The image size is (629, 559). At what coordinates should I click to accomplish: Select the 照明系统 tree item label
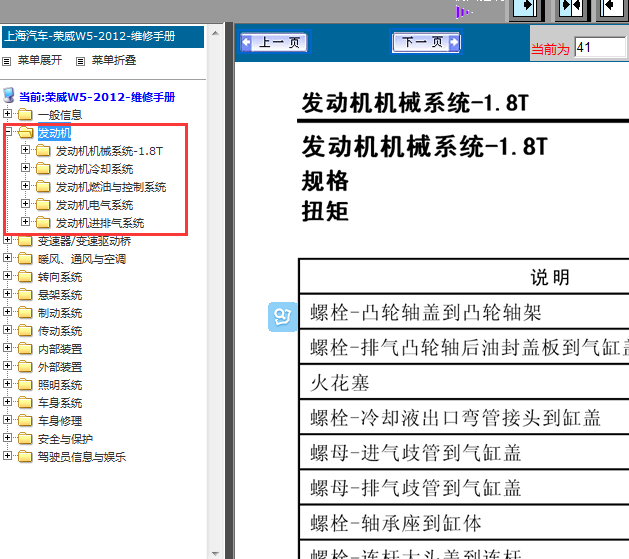[x=60, y=385]
